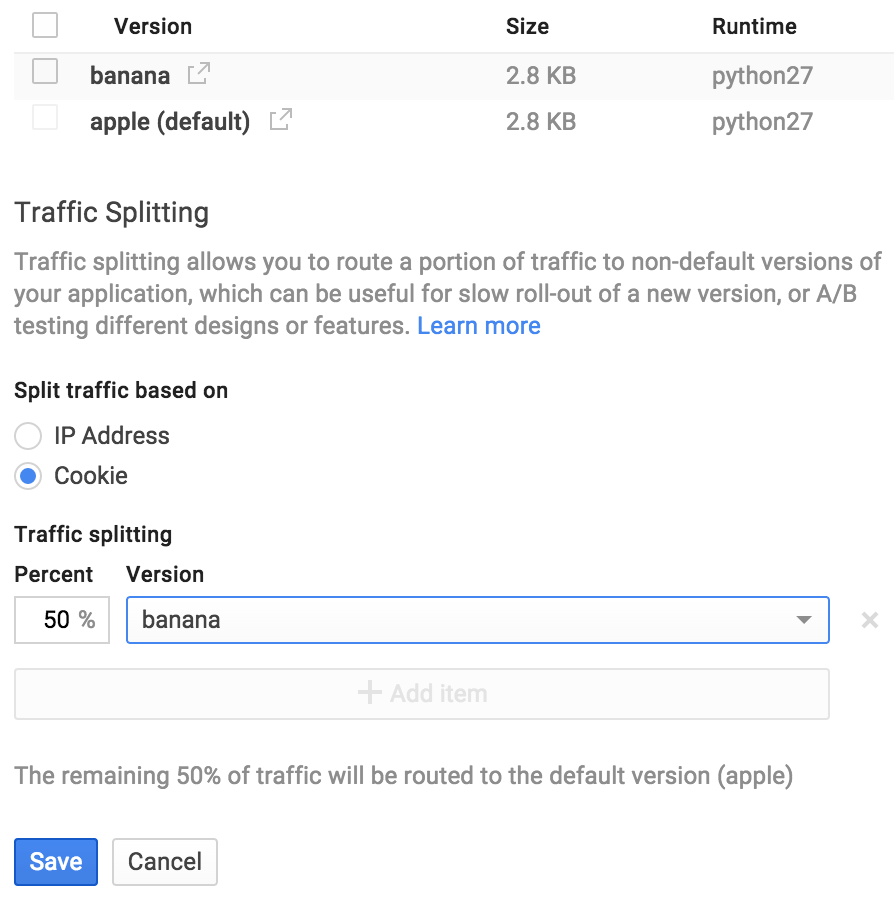Remove the banana traffic split row
Image resolution: width=894 pixels, height=902 pixels.
(869, 620)
